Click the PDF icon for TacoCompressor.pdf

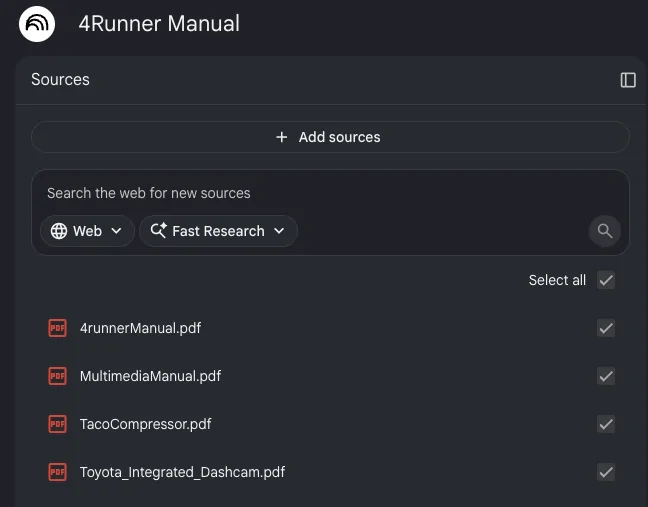57,424
